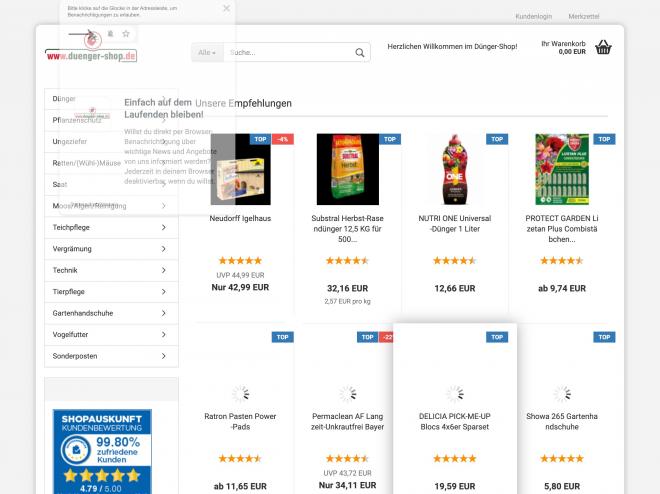This screenshot has width=660, height=494.
Task: Click the Permaclean star rating
Action: pos(348,458)
